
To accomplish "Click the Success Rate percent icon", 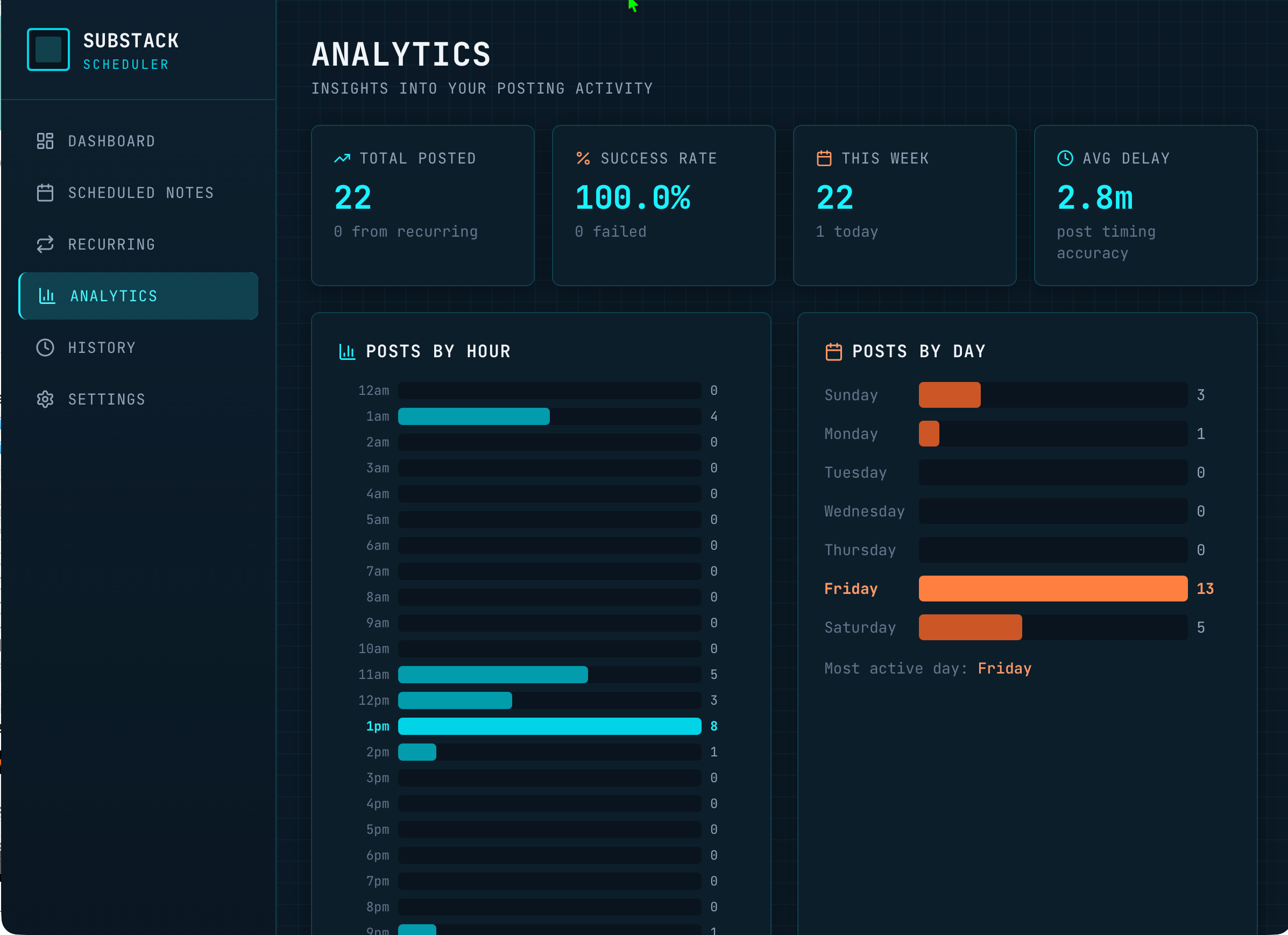I will tap(583, 158).
